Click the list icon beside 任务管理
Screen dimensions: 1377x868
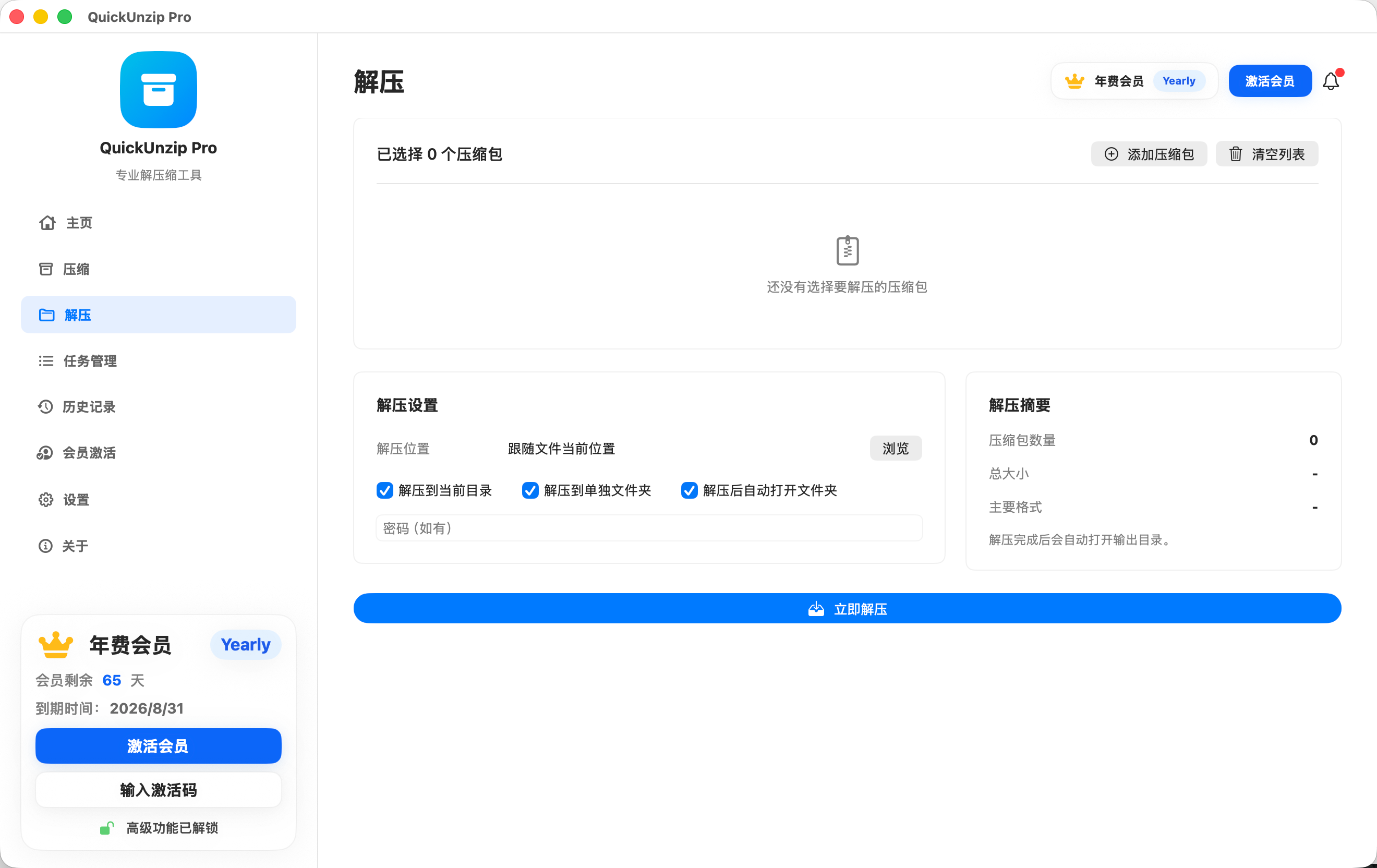pos(46,361)
